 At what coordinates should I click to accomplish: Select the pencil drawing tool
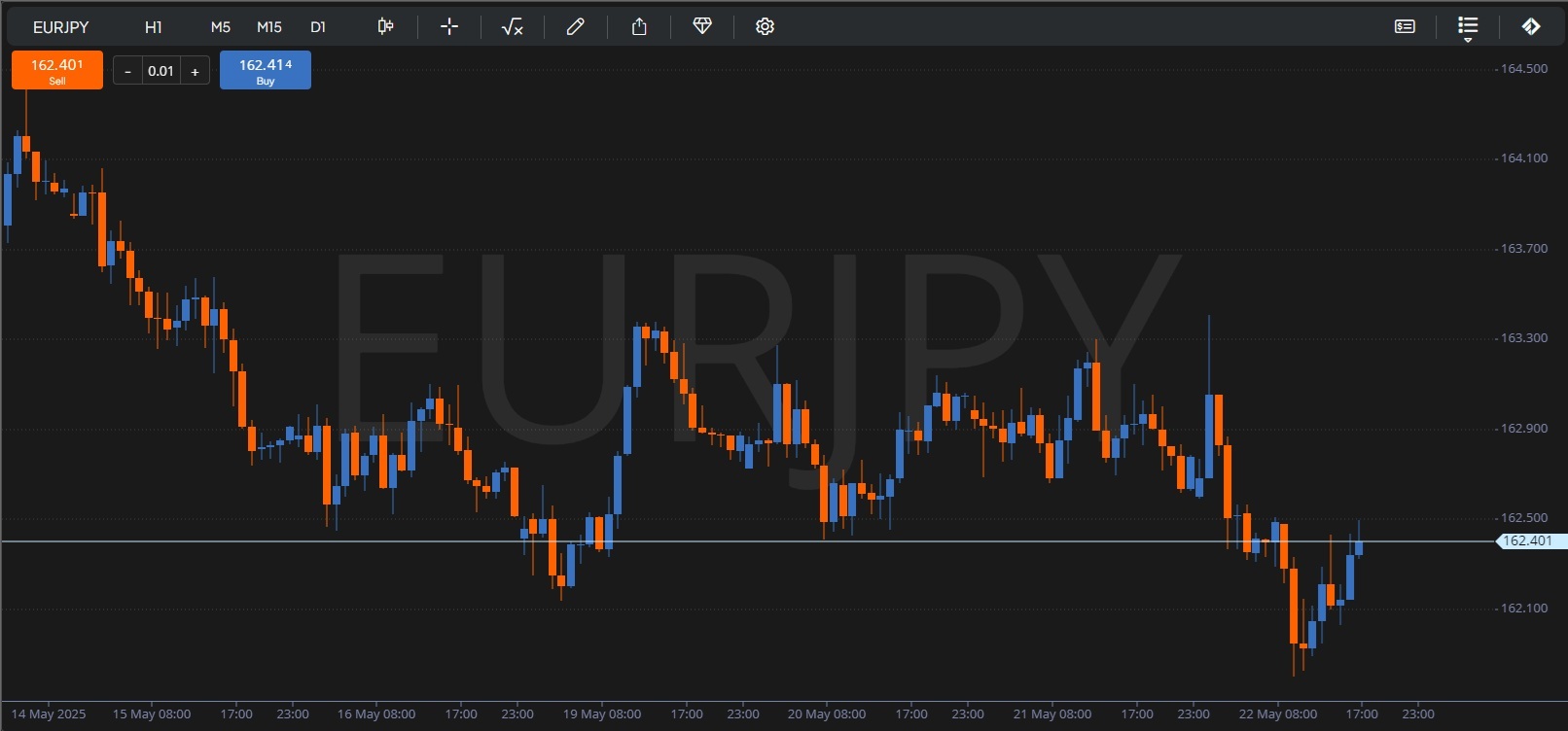point(576,26)
